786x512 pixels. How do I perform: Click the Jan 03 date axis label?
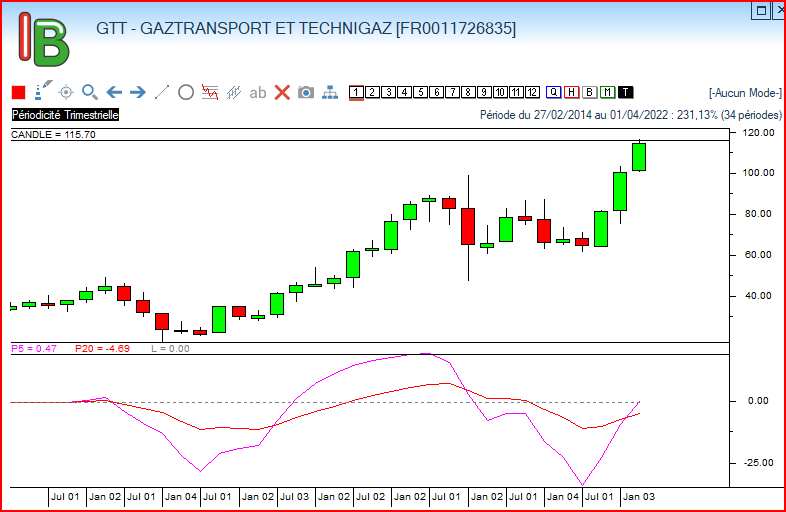click(x=639, y=497)
